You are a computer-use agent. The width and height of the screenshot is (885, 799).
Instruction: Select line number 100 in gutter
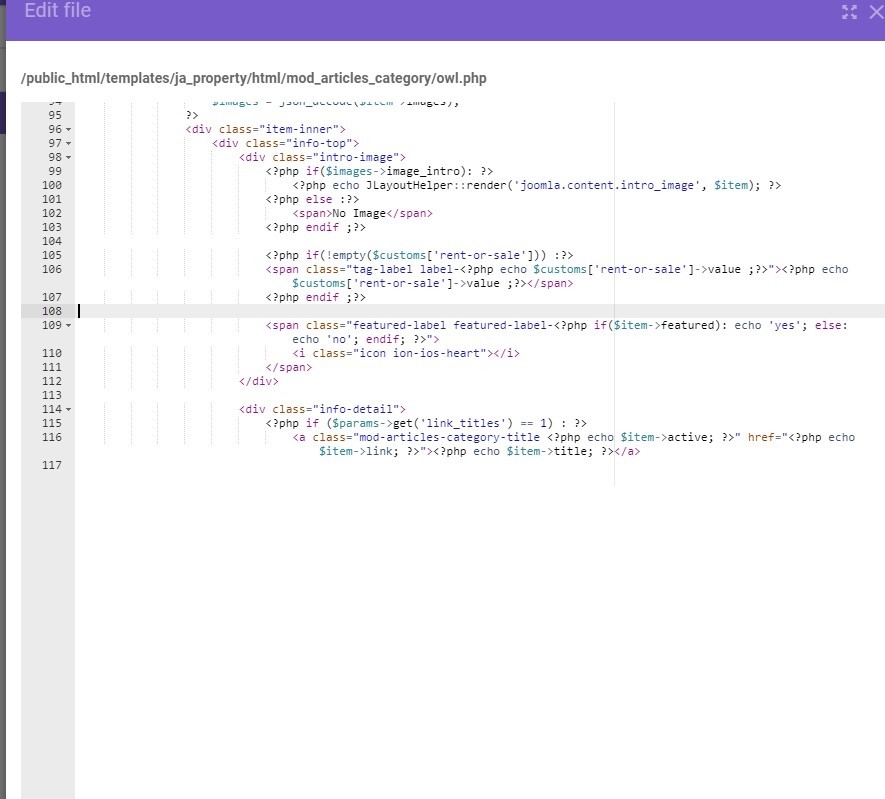(x=52, y=186)
